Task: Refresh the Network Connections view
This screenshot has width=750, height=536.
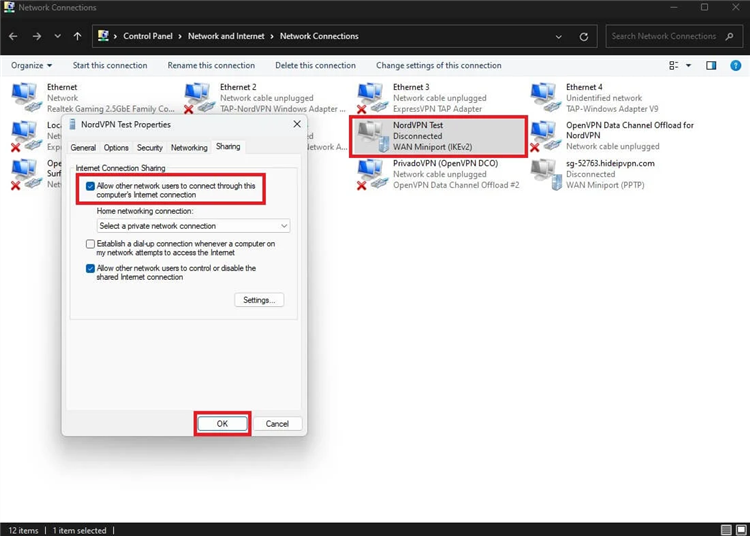Action: pos(584,37)
